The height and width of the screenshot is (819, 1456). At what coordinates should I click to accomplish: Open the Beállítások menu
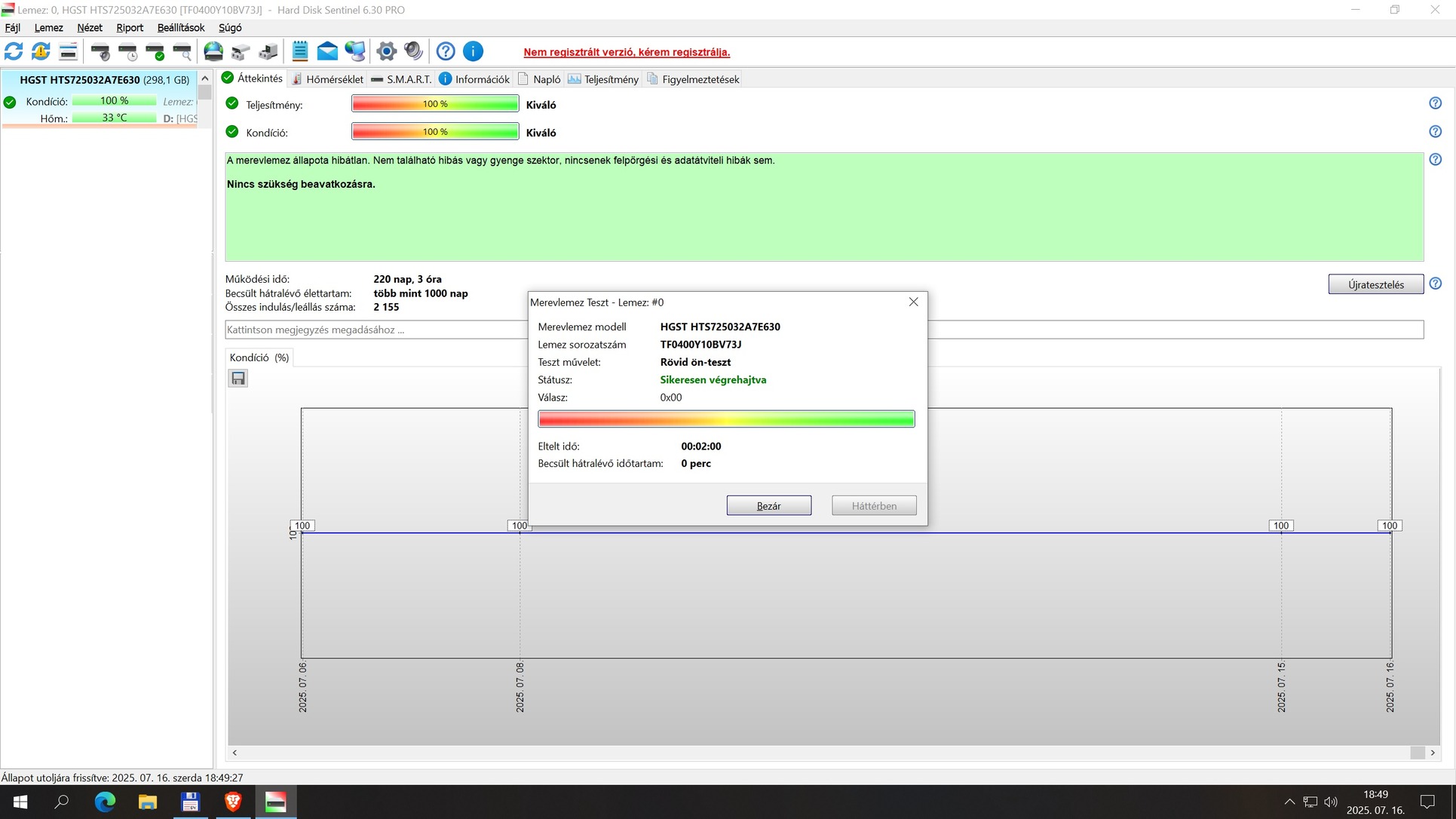tap(180, 28)
